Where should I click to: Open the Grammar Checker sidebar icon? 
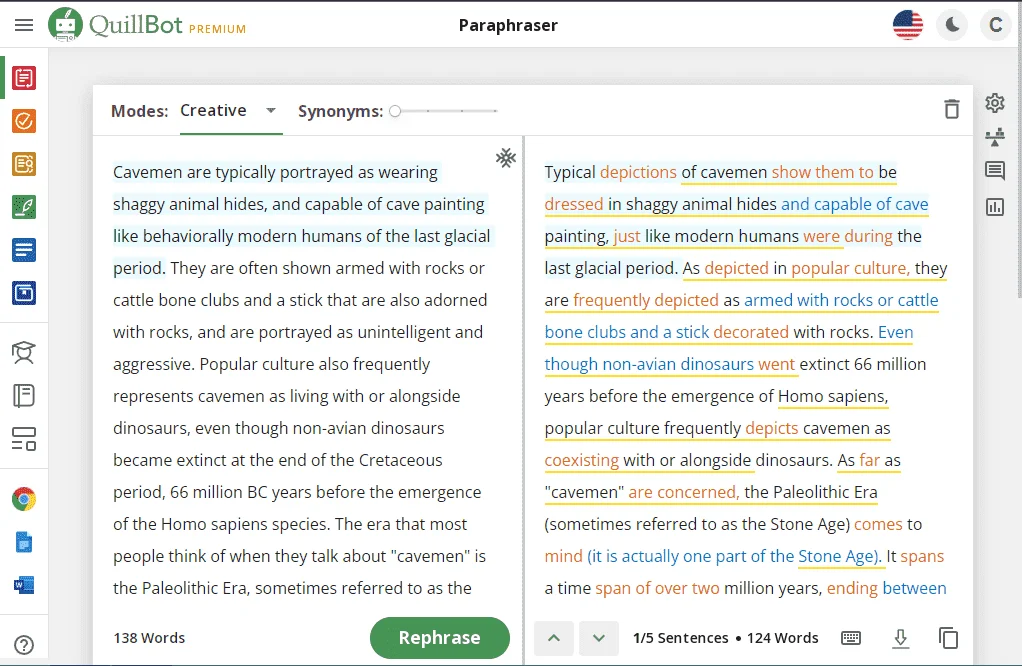24,121
